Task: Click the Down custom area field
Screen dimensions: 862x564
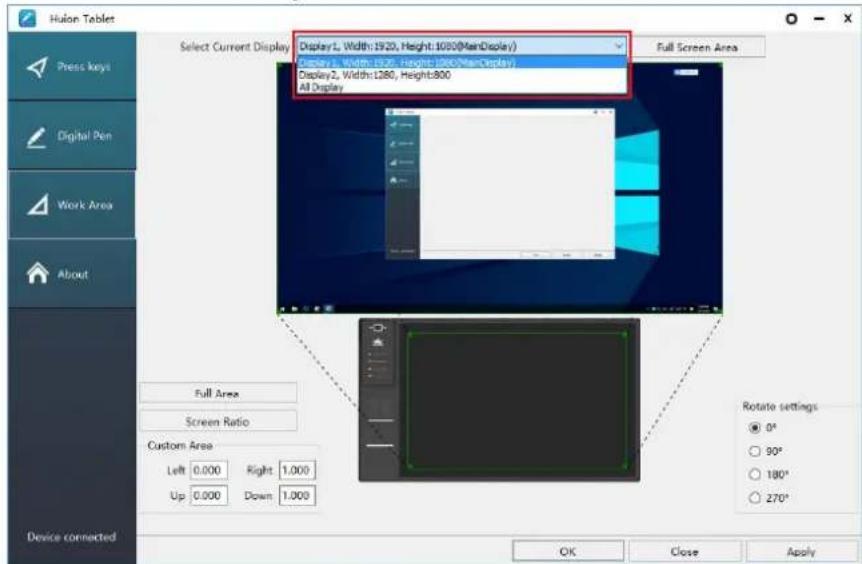Action: [297, 495]
